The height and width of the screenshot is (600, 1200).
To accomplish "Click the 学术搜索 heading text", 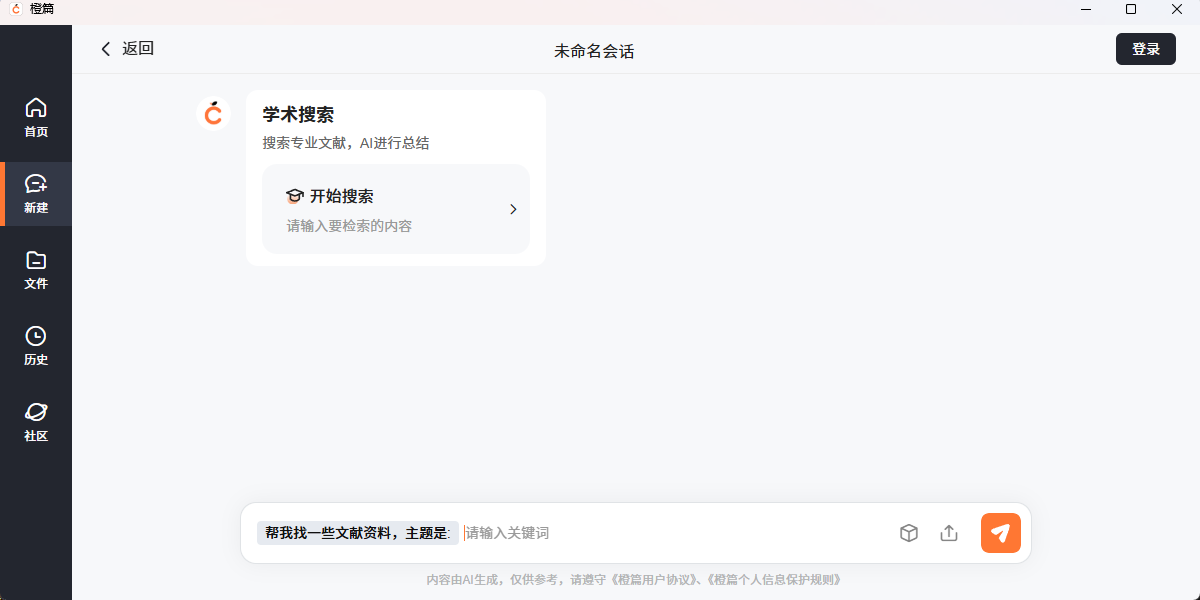I will [298, 115].
